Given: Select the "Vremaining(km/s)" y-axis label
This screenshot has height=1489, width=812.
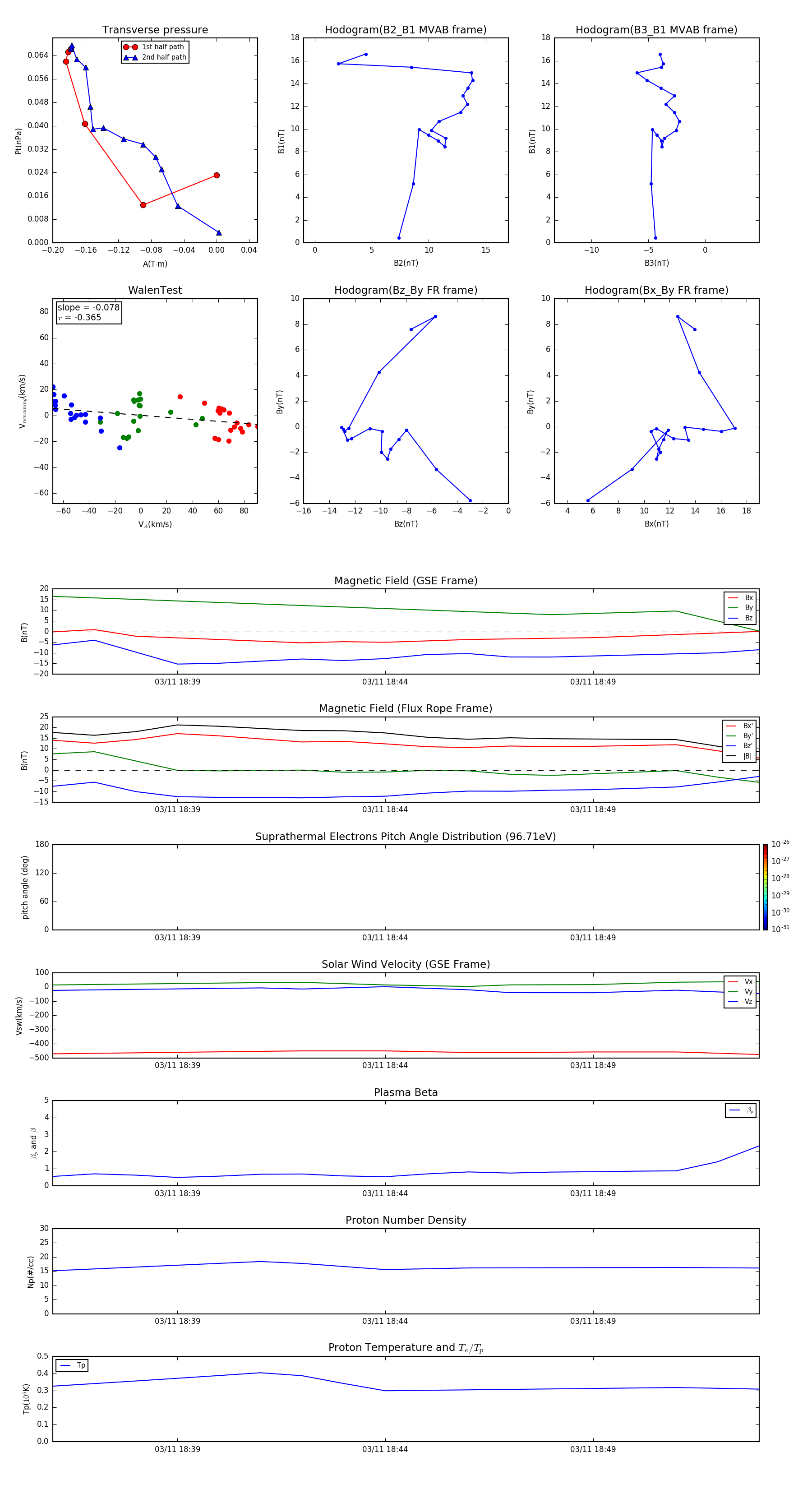Looking at the screenshot, I should (23, 401).
